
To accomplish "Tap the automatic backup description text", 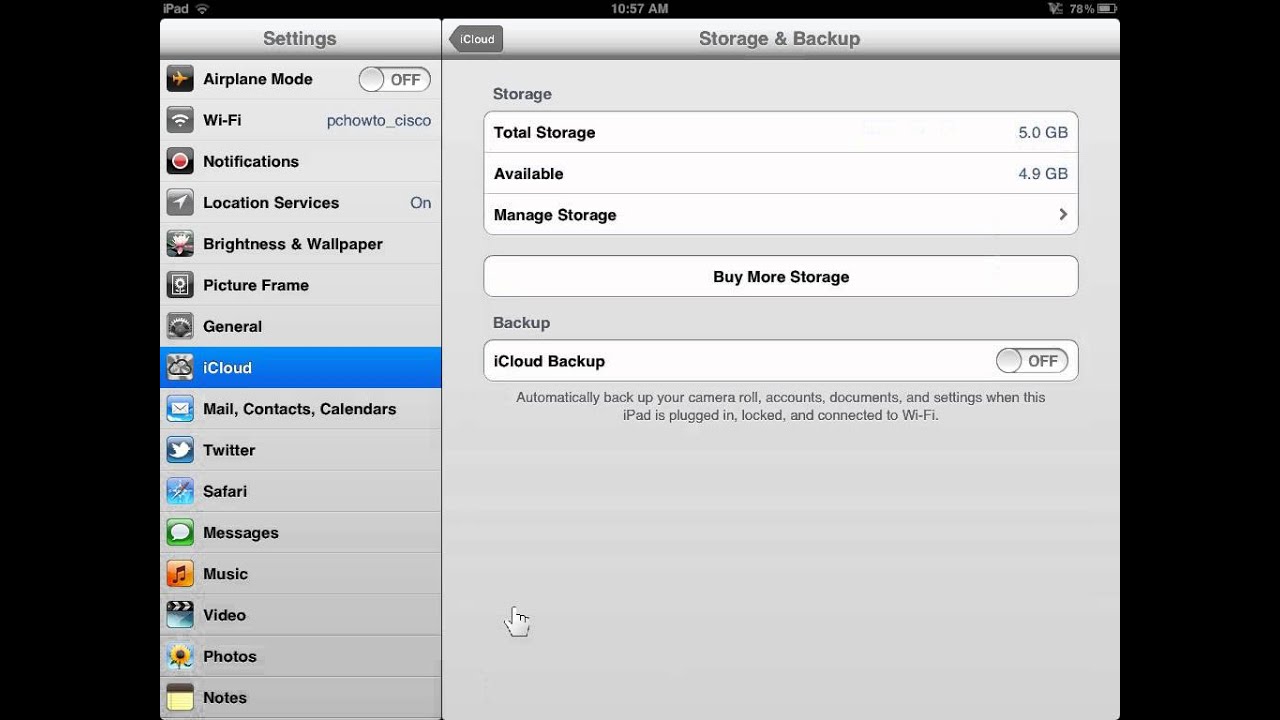I will point(781,406).
